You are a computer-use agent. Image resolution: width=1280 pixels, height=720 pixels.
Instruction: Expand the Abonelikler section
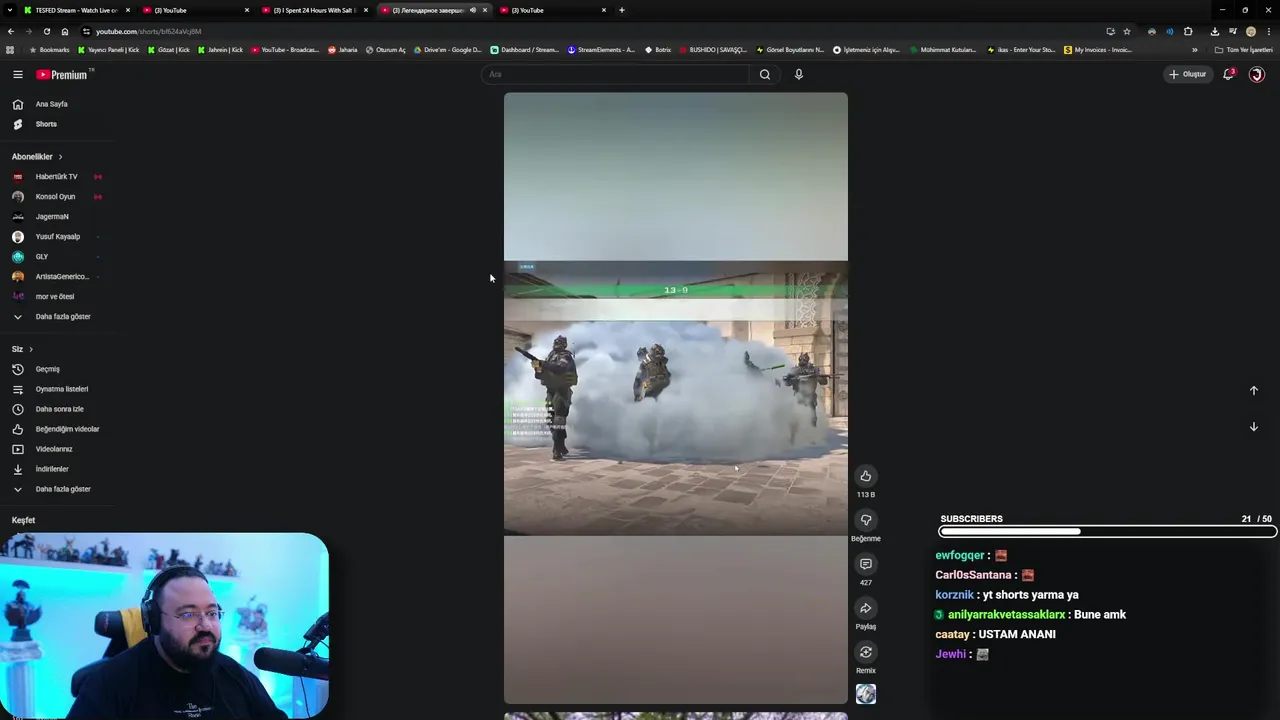coord(37,157)
